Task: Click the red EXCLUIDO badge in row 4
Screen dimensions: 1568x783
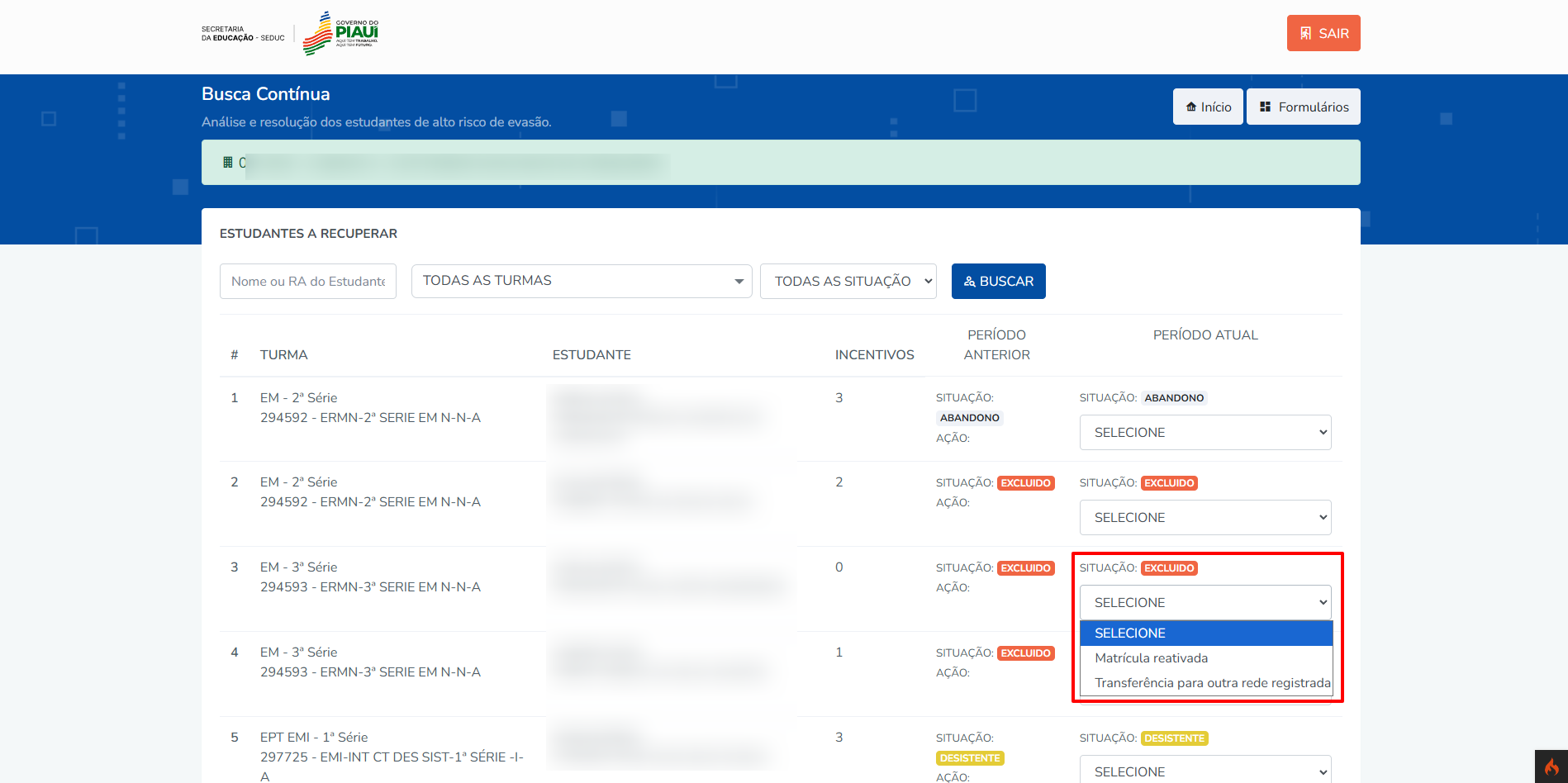Action: [x=1025, y=653]
